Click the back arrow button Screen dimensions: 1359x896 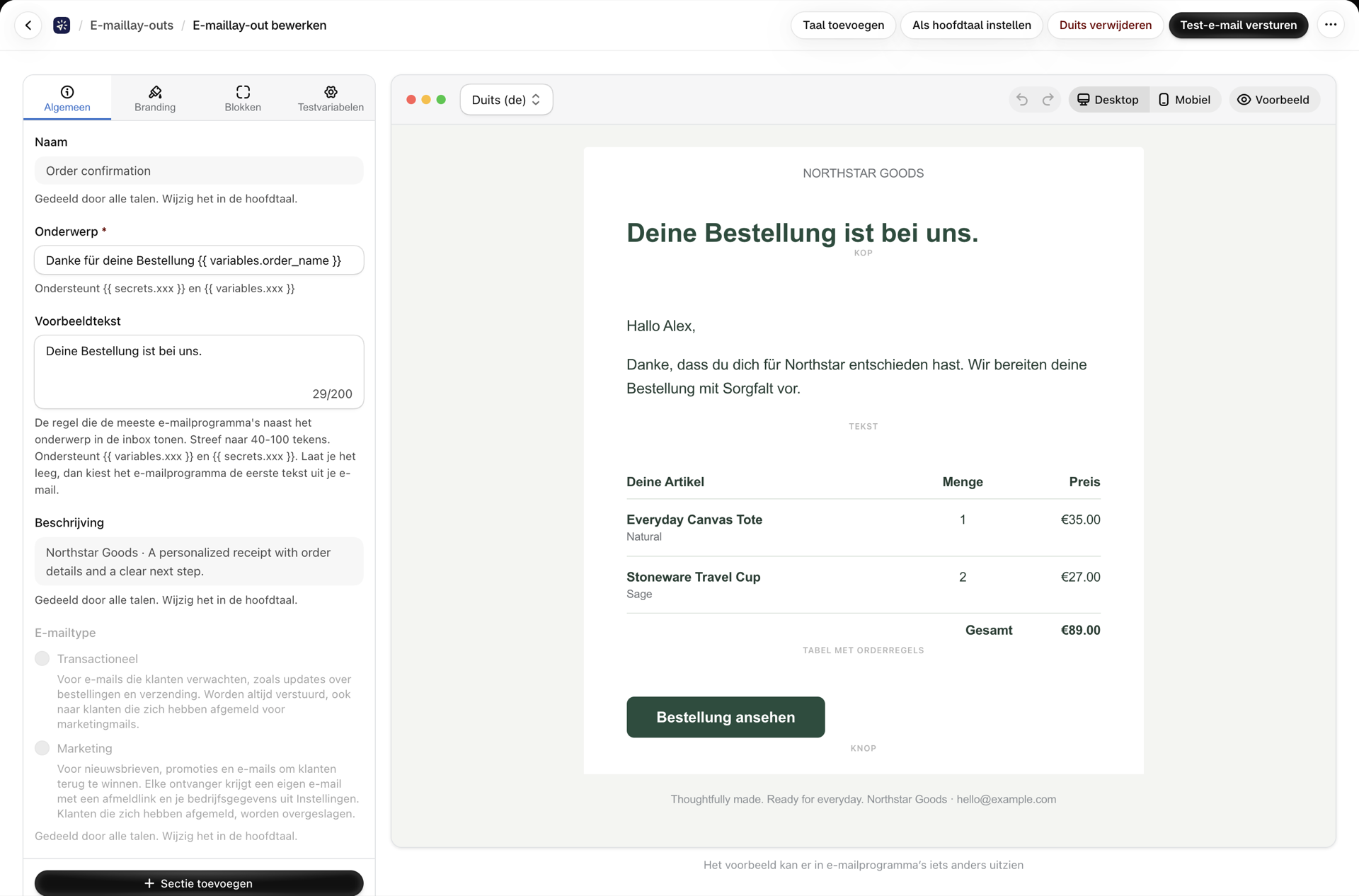pyautogui.click(x=28, y=25)
